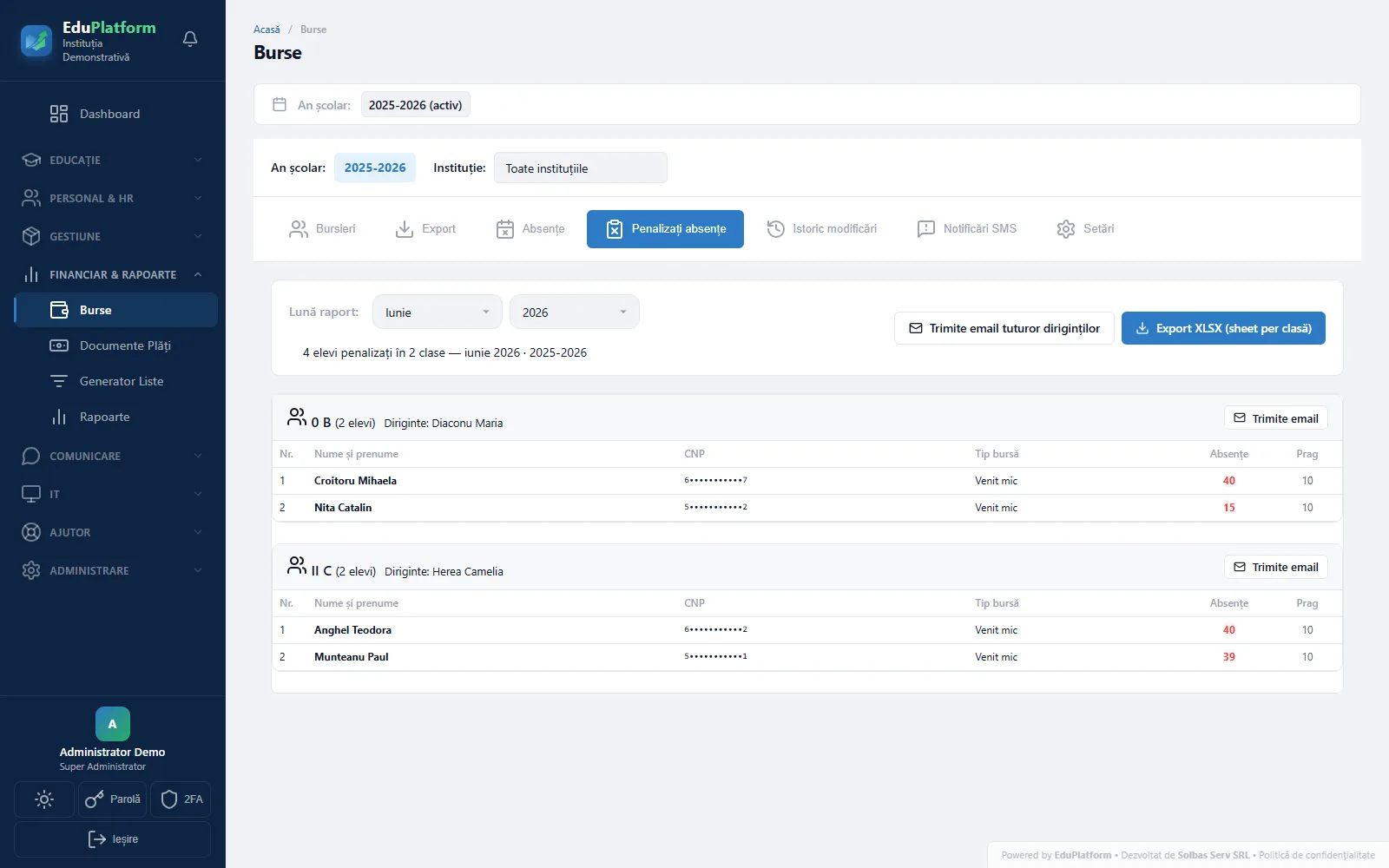
Task: Open Documente Plăți page
Action: click(116, 345)
